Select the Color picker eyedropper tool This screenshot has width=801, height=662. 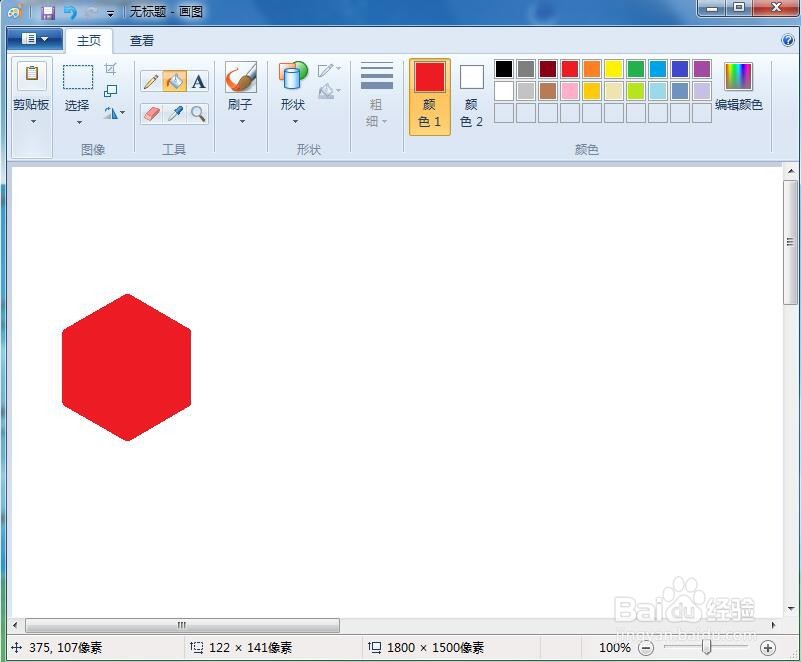[175, 113]
